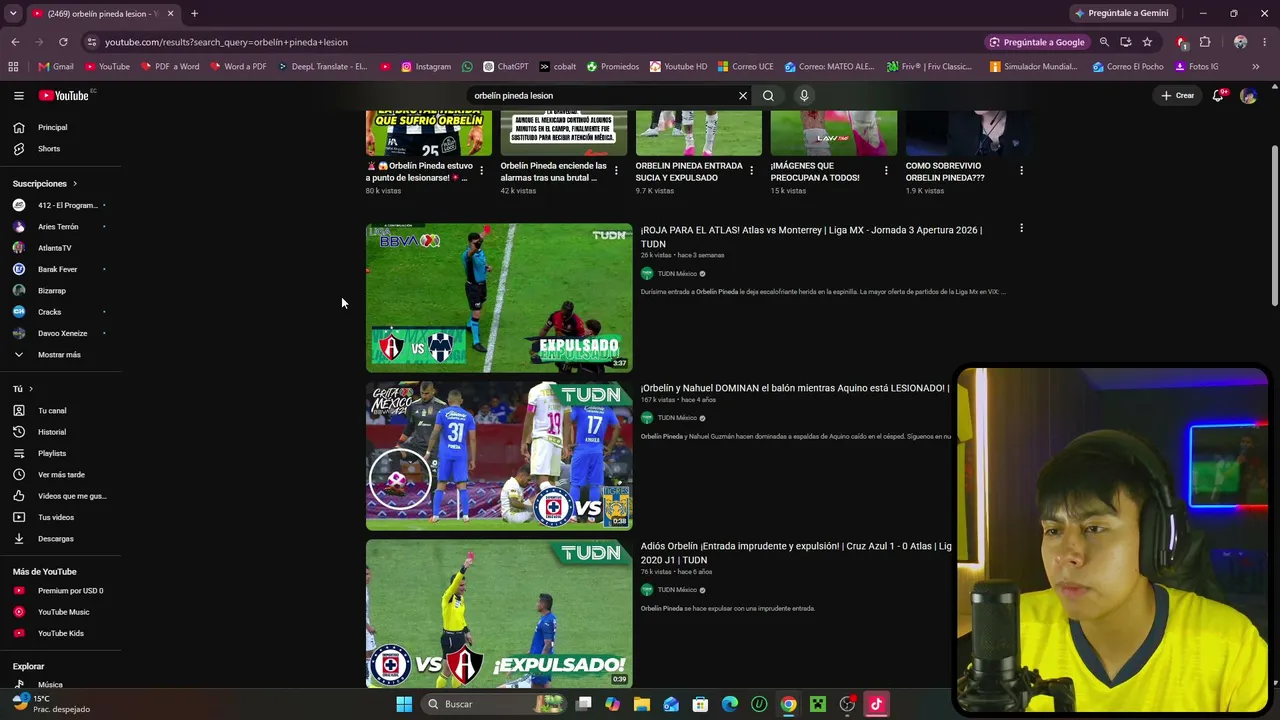Click Pregúntale a Gemini button
The height and width of the screenshot is (720, 1280).
click(1121, 14)
